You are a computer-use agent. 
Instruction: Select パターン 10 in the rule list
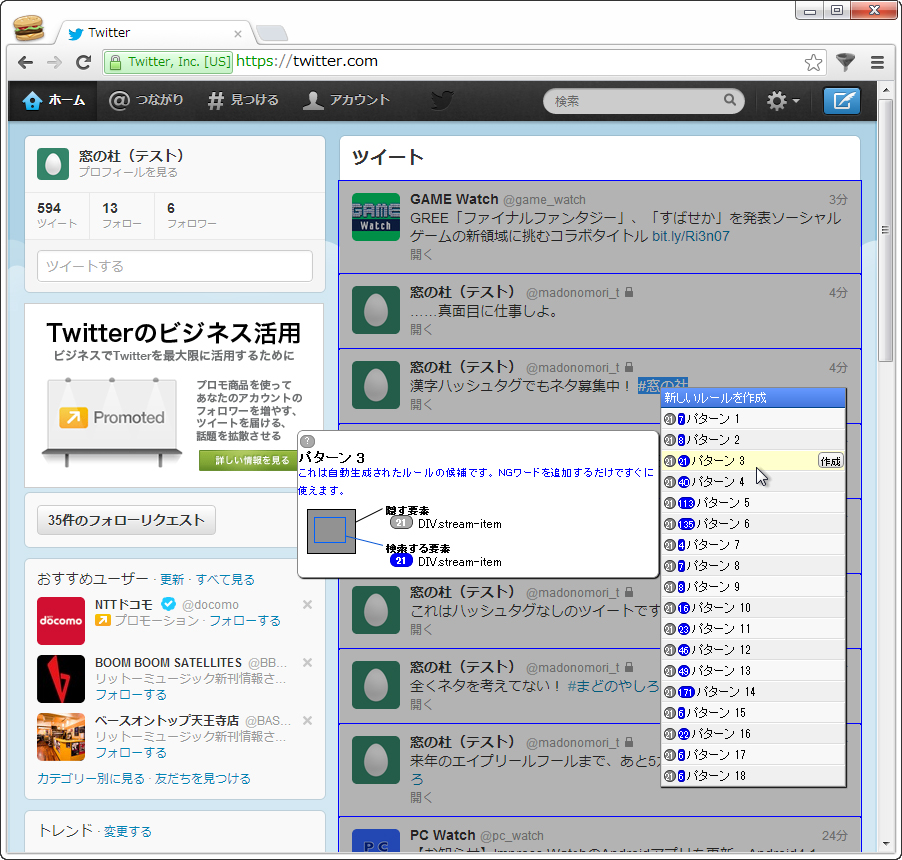click(x=753, y=608)
